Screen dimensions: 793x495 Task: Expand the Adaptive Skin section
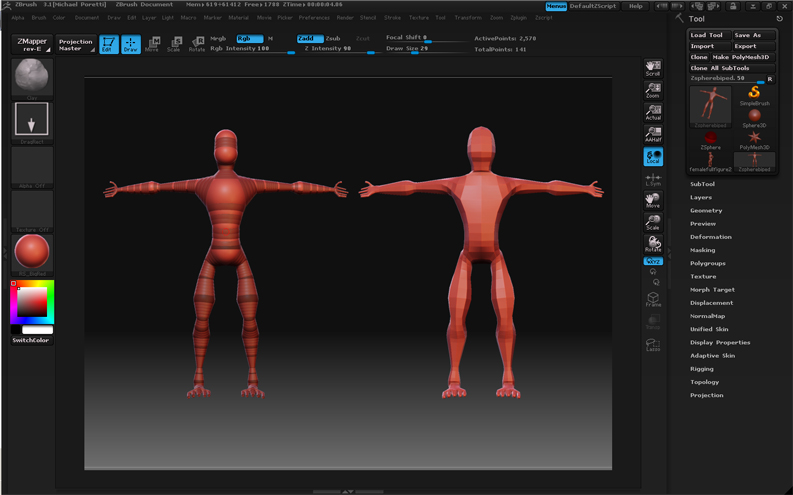[712, 355]
